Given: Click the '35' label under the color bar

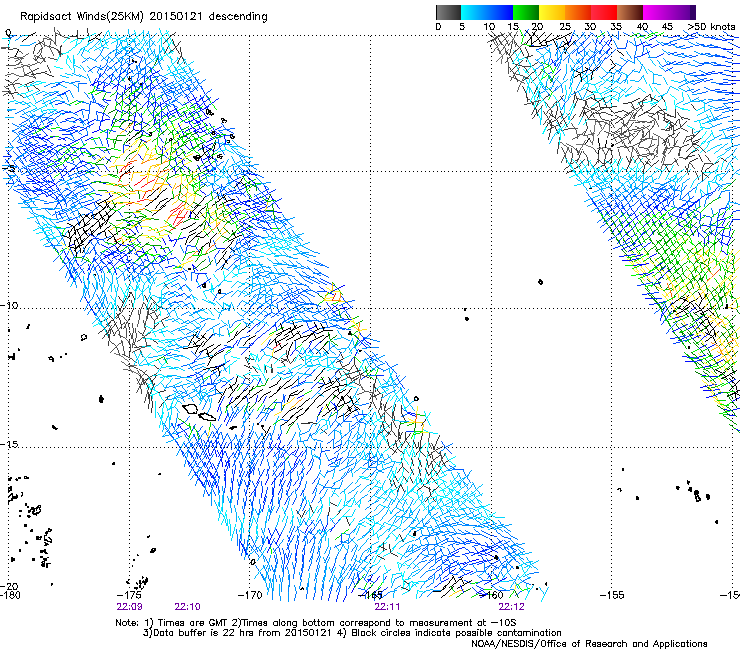Looking at the screenshot, I should [616, 26].
